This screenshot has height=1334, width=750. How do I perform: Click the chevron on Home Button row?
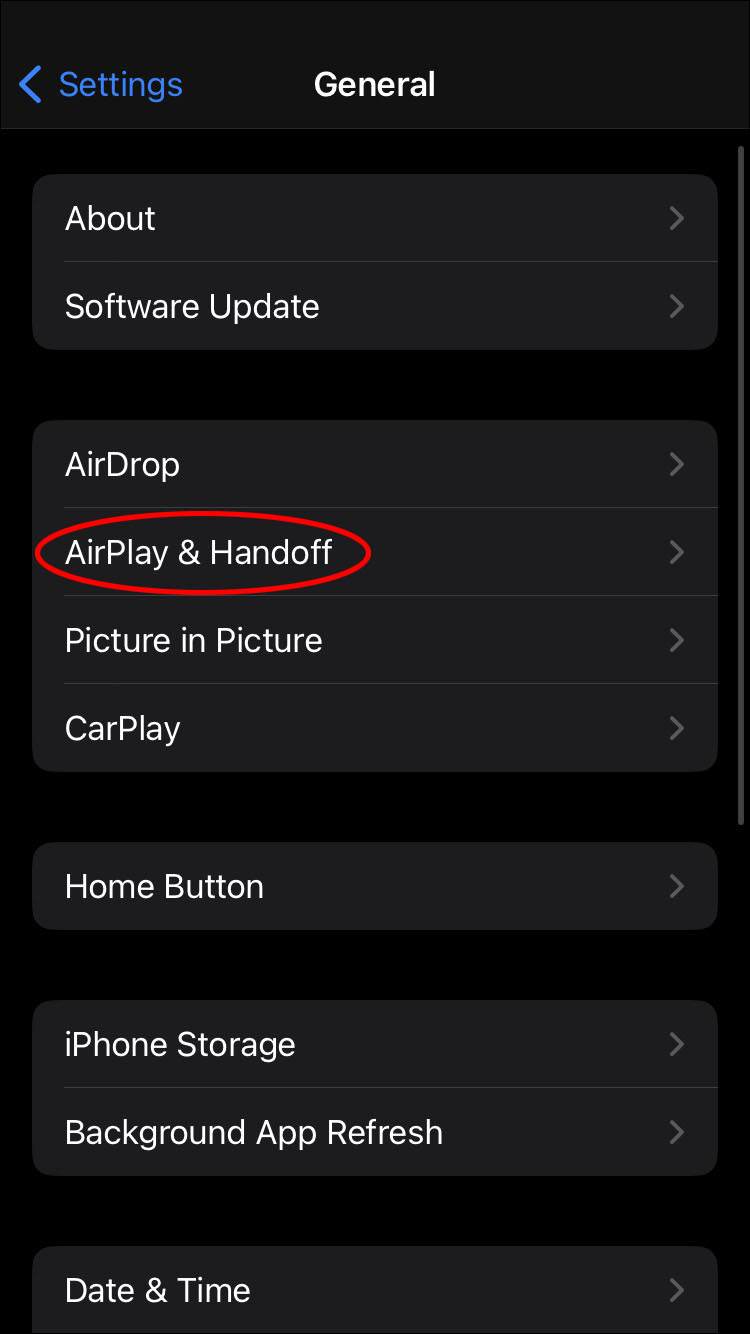[x=677, y=886]
